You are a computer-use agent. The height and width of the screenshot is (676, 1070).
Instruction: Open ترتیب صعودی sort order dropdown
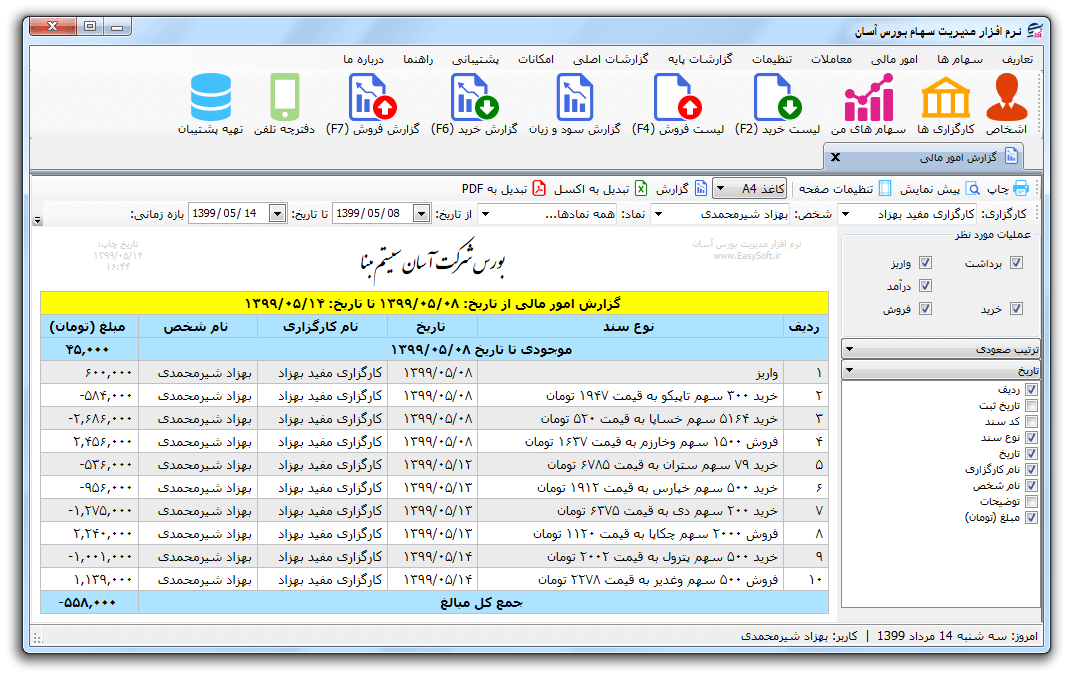click(x=940, y=349)
